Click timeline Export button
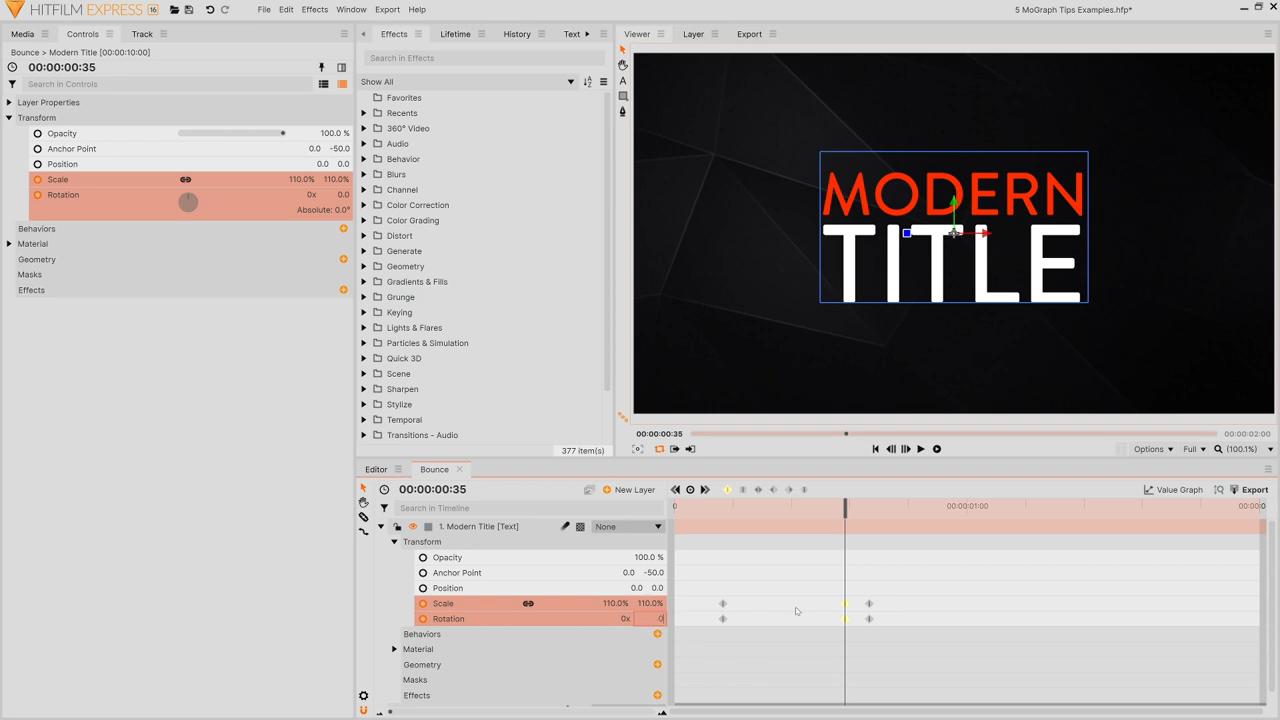The width and height of the screenshot is (1280, 720). click(1249, 490)
